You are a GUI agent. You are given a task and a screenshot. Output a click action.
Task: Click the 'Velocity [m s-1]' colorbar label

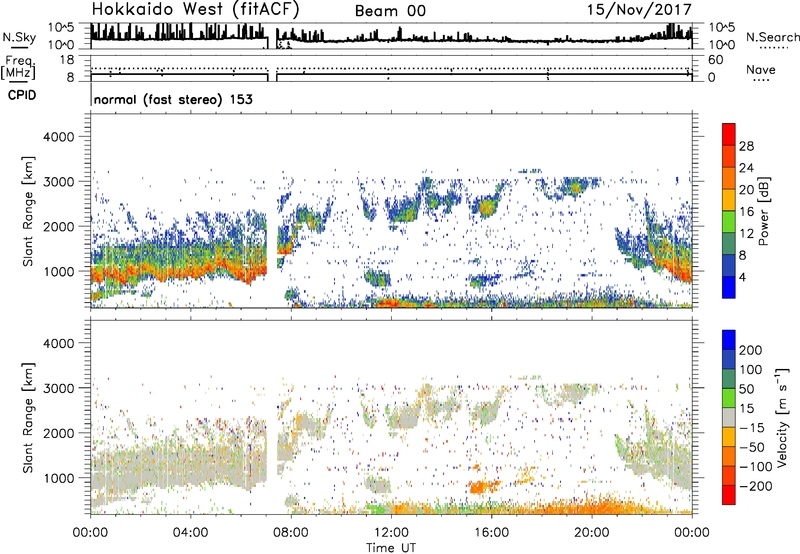click(782, 417)
